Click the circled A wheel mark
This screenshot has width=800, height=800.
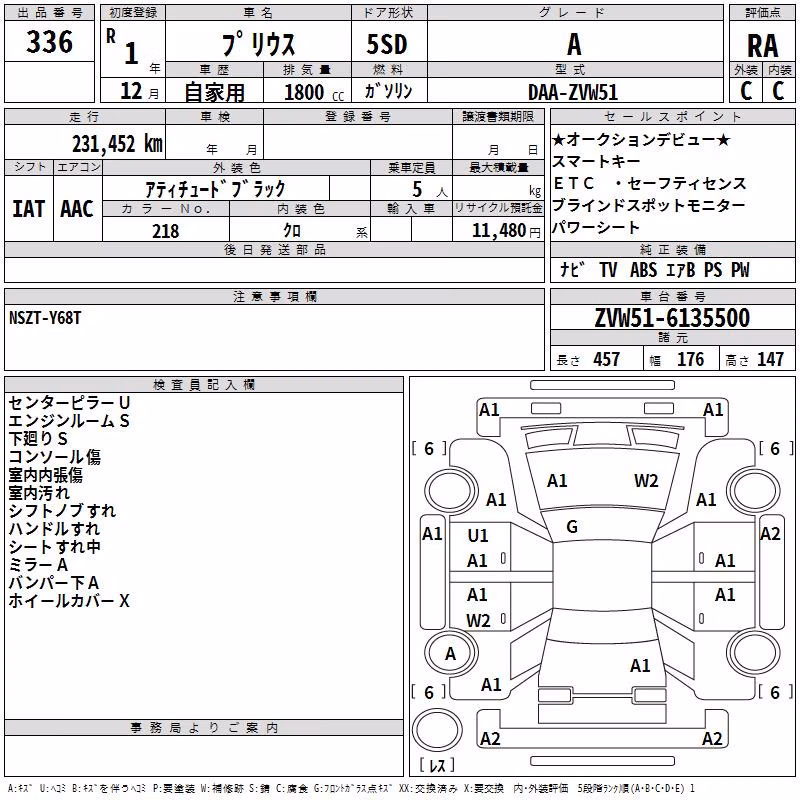coord(451,654)
